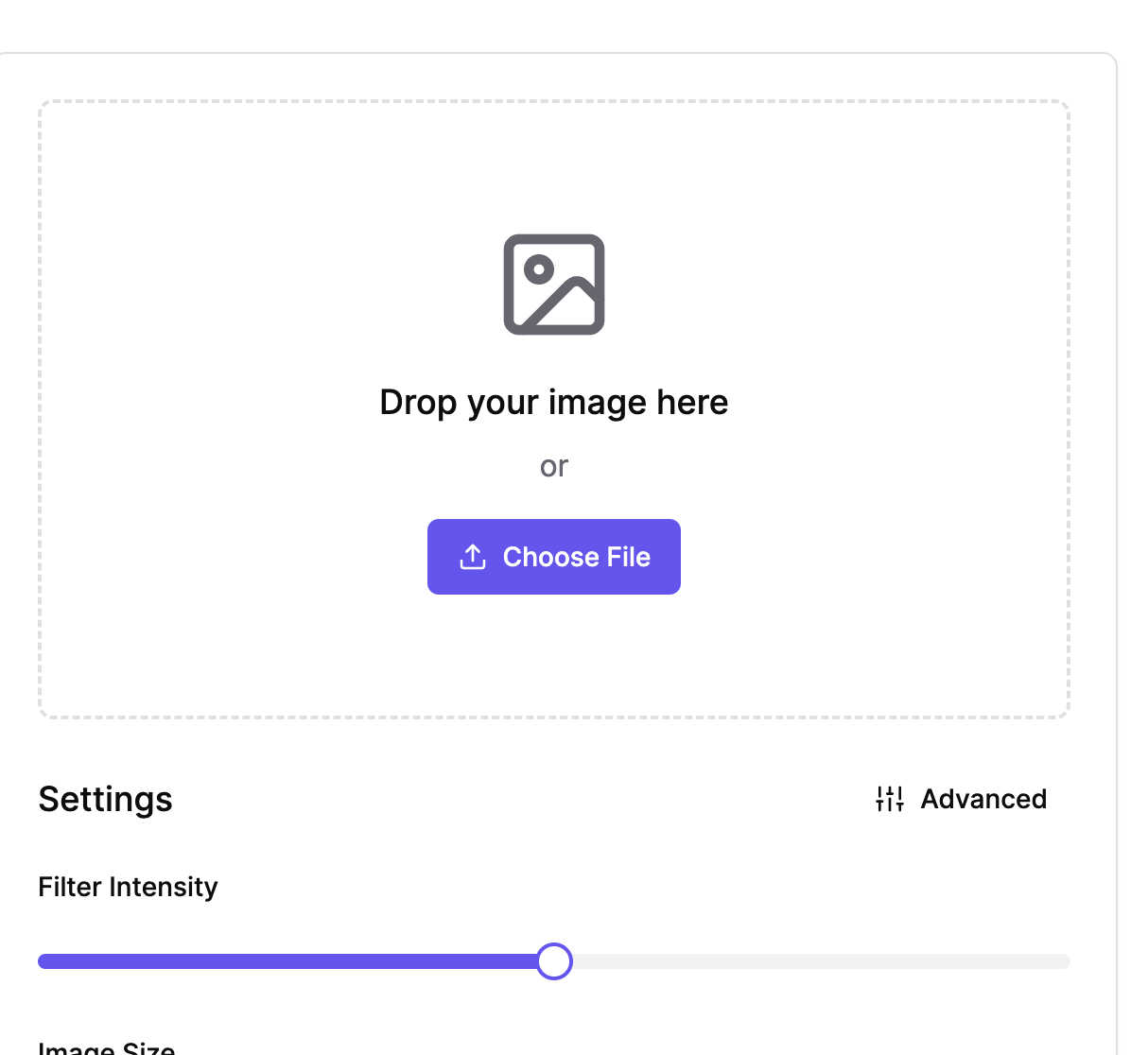Click the image placeholder icon in drop zone

click(x=554, y=285)
